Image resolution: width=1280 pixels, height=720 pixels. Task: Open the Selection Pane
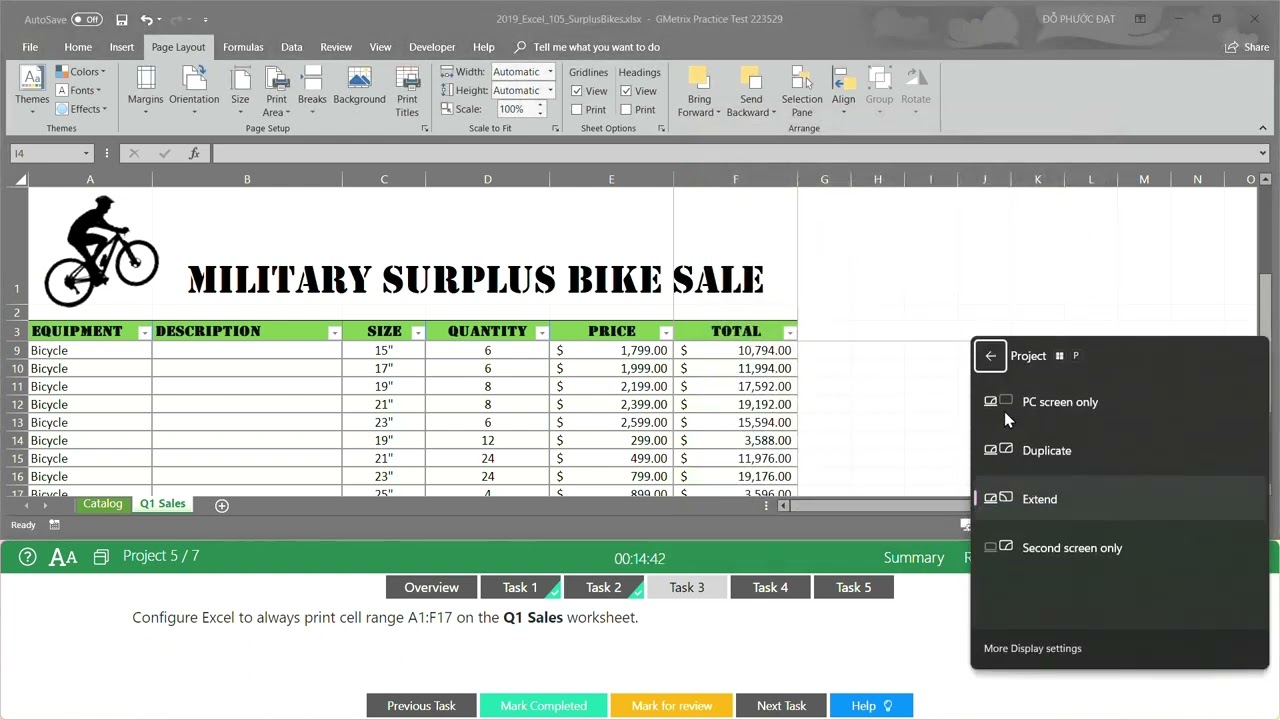[x=802, y=91]
